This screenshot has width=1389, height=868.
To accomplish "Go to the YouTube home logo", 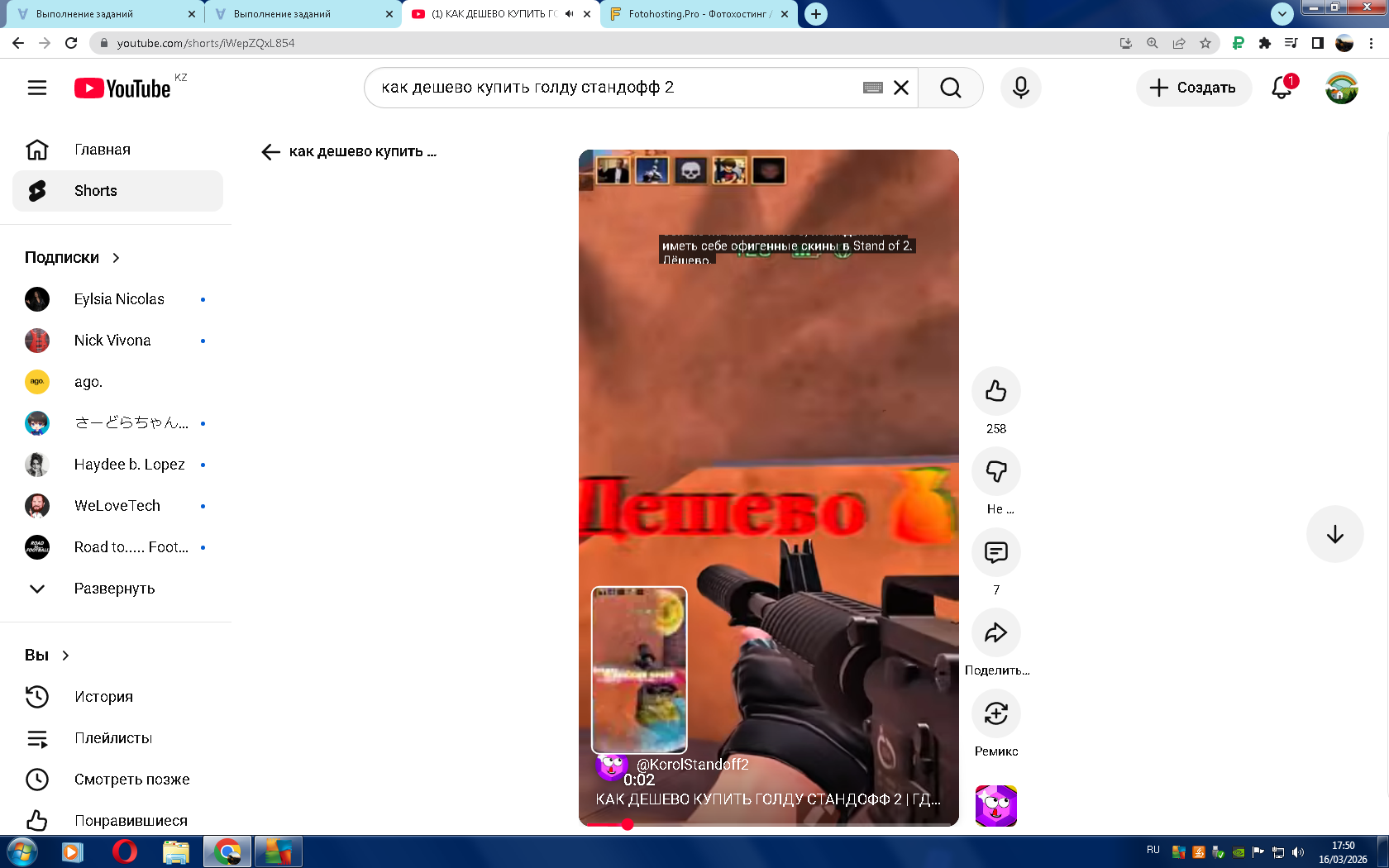I will [x=123, y=88].
